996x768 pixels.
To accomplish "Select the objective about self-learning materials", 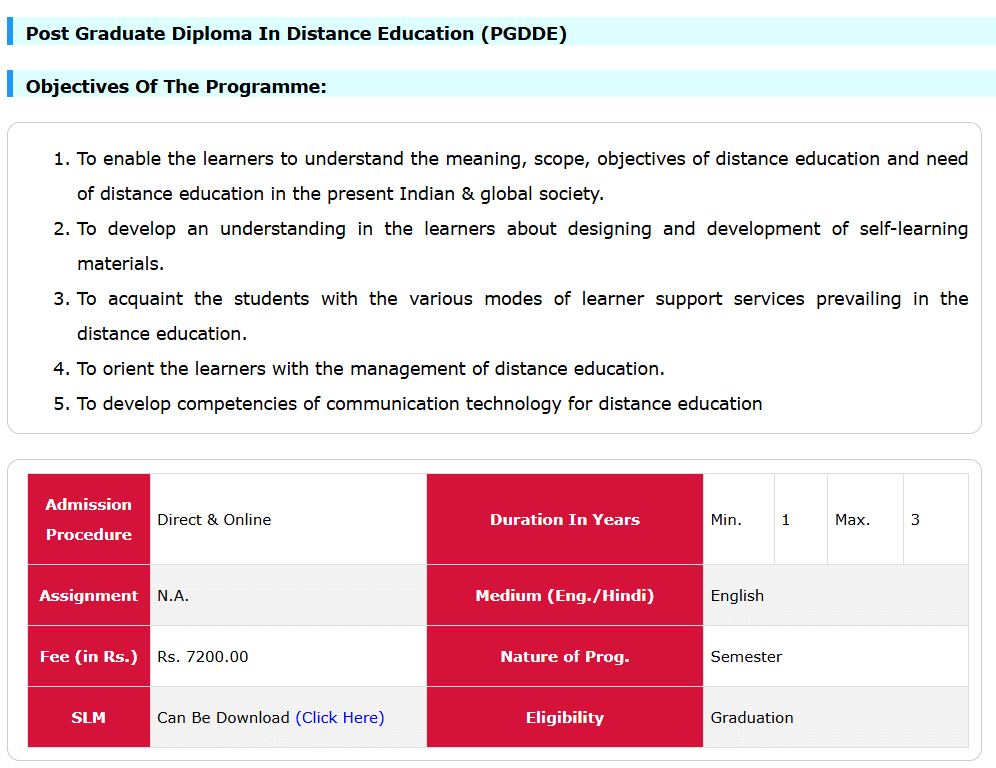I will pos(521,246).
